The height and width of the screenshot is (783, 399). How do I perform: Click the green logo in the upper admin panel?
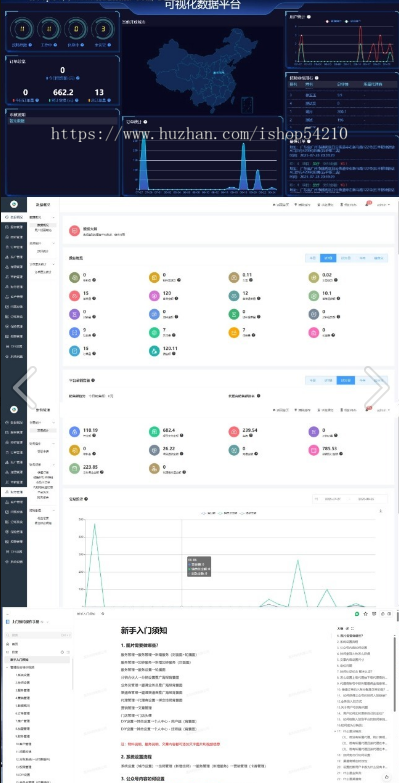[14, 204]
